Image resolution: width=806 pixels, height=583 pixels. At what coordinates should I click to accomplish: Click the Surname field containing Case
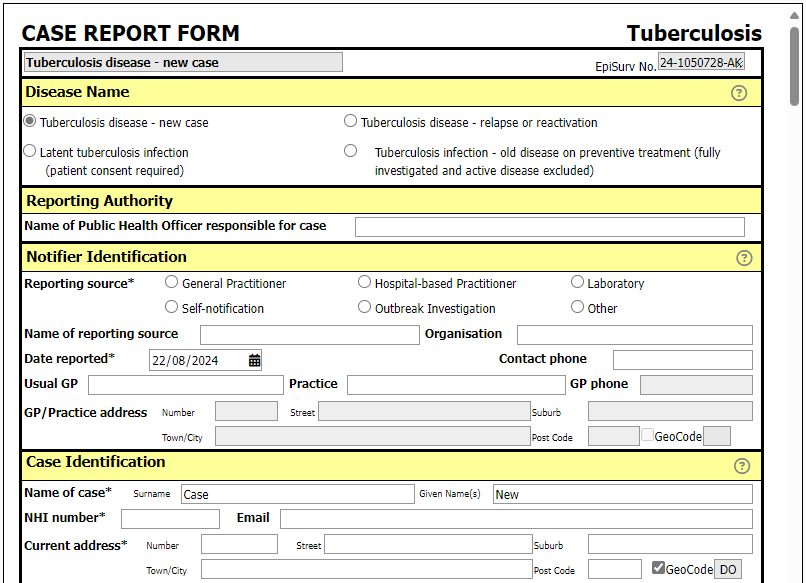point(298,494)
